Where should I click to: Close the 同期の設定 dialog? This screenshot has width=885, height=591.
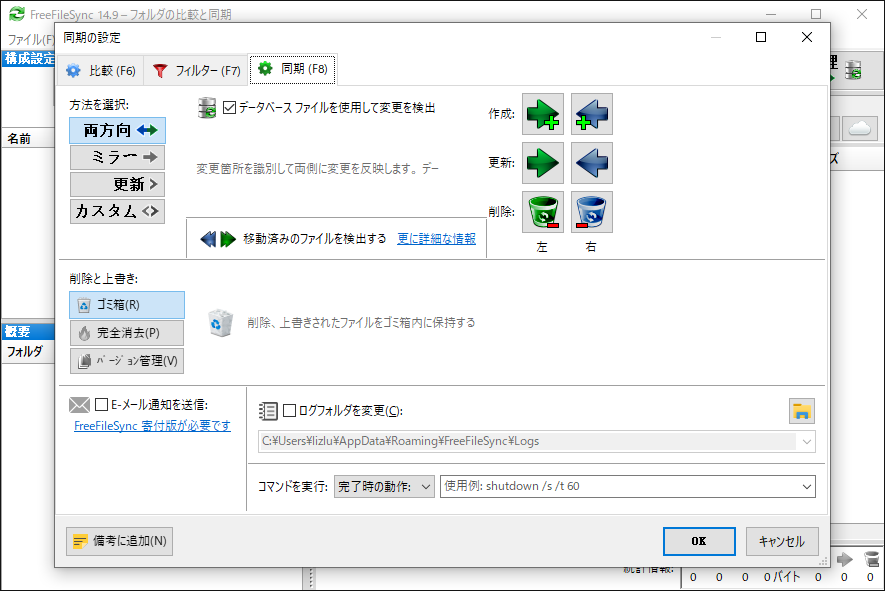tap(807, 37)
